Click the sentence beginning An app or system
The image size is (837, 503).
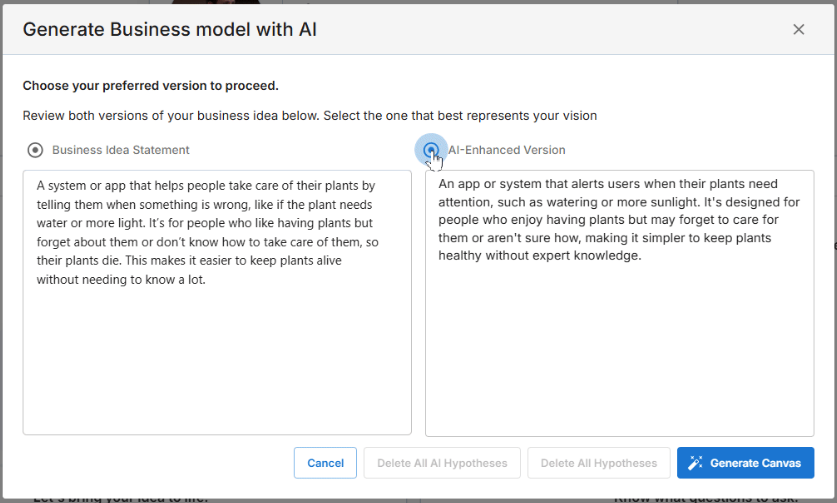(x=619, y=219)
